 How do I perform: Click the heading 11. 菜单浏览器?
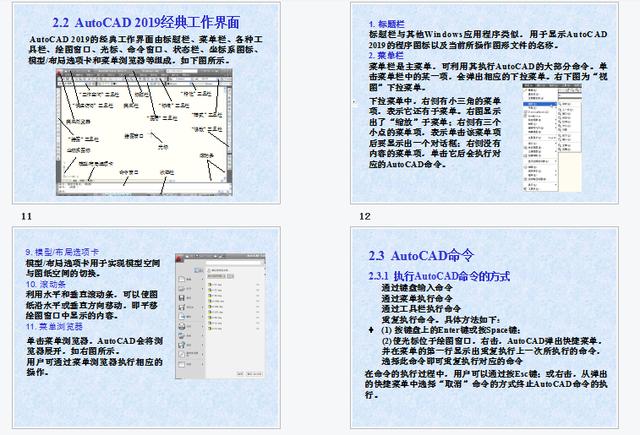click(54, 326)
